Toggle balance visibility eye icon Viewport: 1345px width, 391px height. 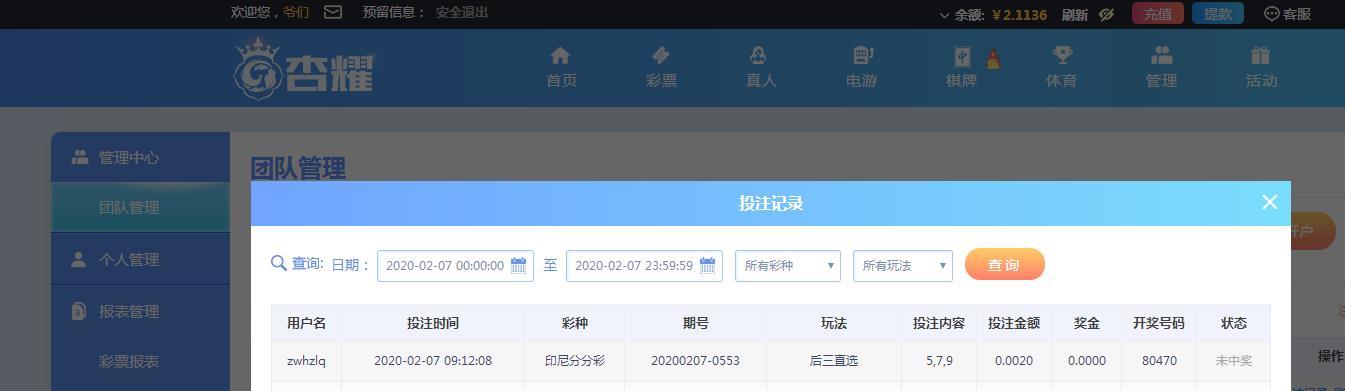click(x=1106, y=14)
